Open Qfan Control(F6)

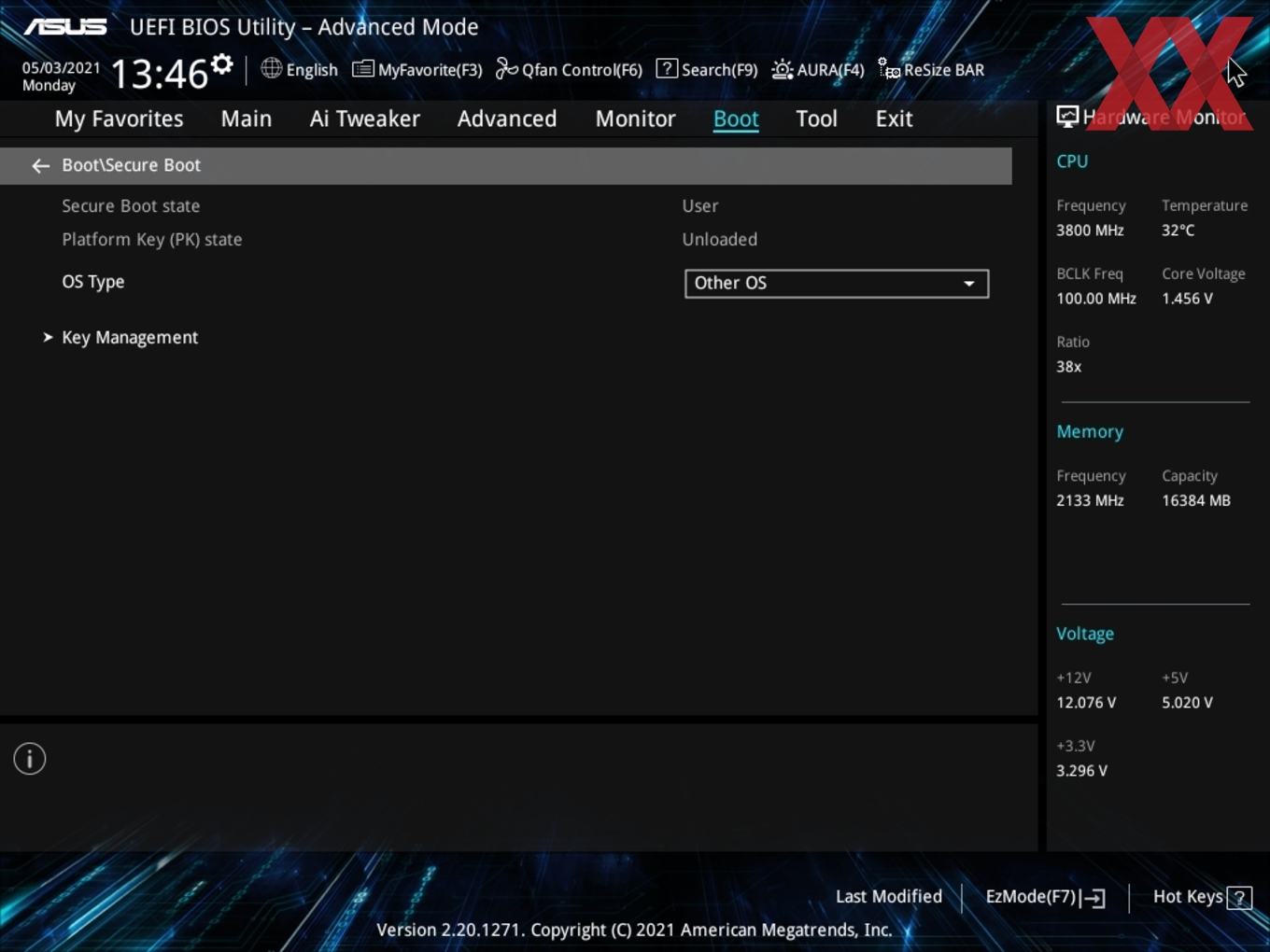point(569,70)
